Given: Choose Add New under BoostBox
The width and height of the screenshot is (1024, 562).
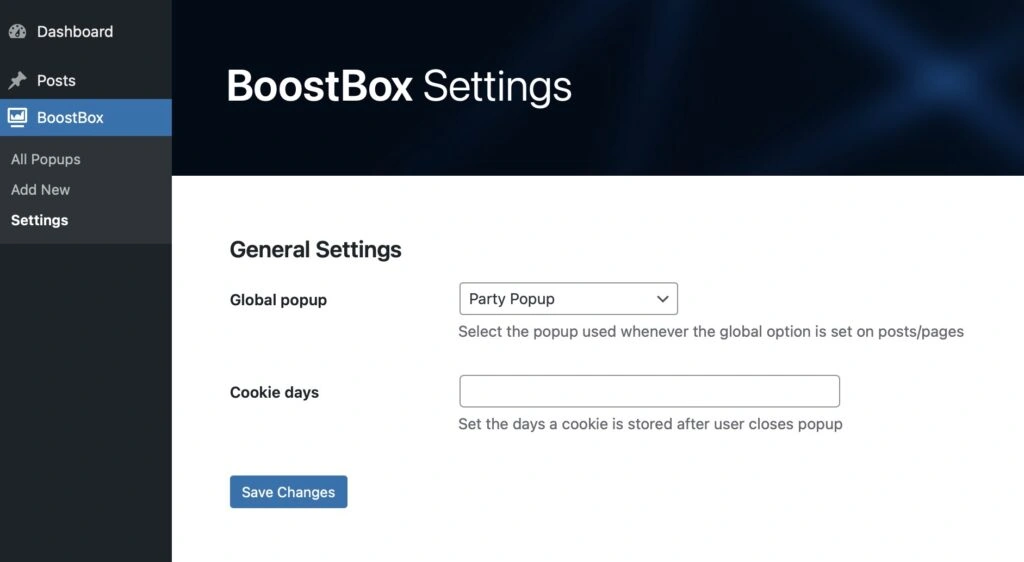Looking at the screenshot, I should tap(40, 190).
